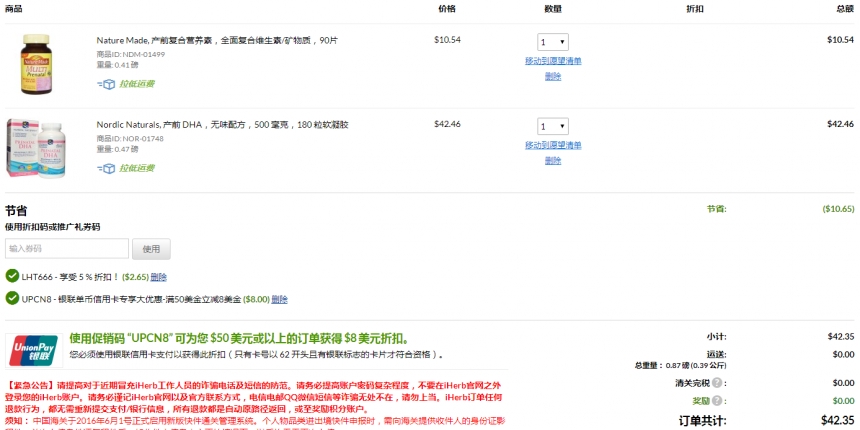Delete Nature Made item from cart
Screen dimensions: 860x430
point(553,77)
